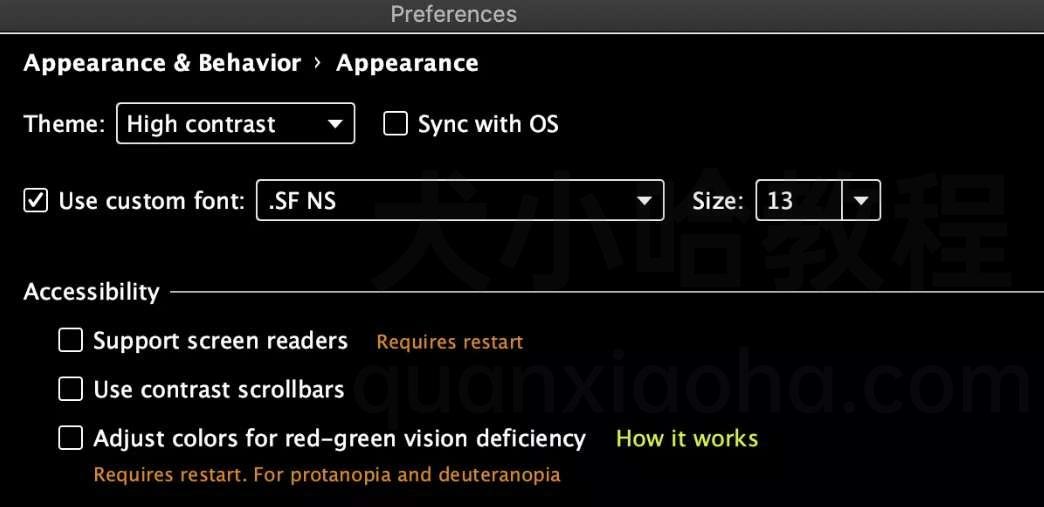Enable Support screen readers checkbox

(x=71, y=340)
